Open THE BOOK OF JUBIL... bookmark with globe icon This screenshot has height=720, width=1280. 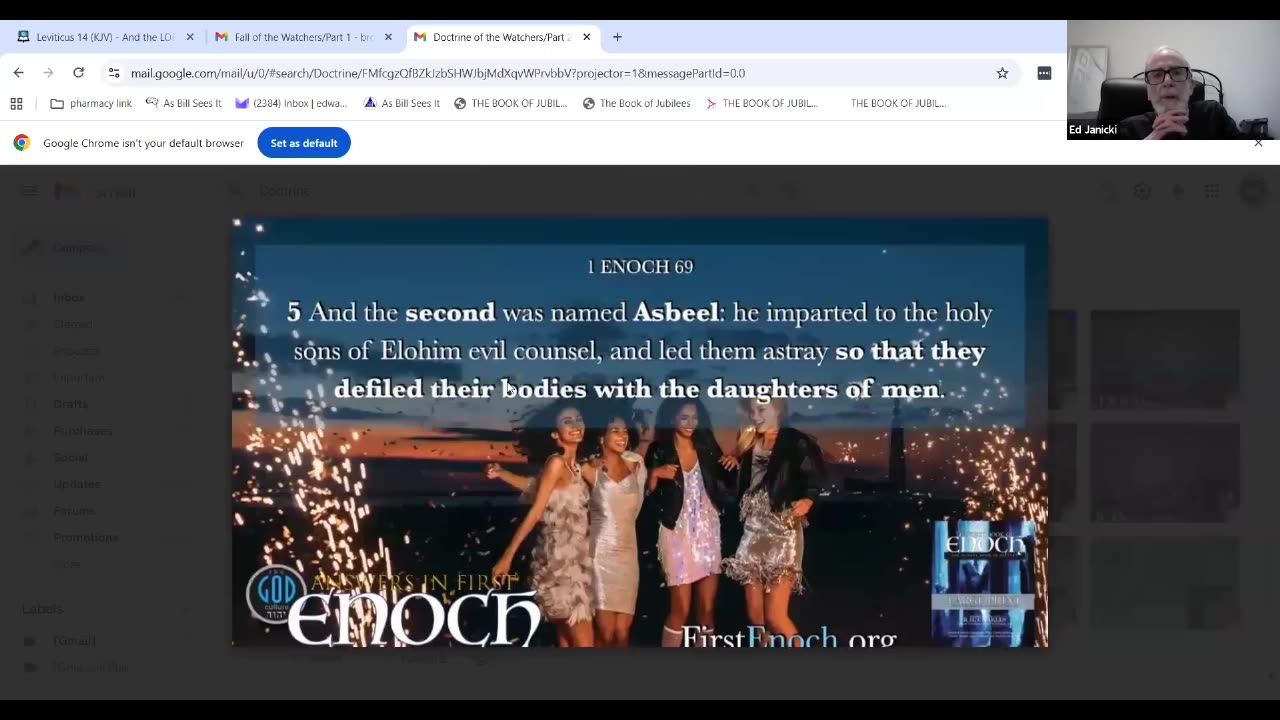click(x=510, y=103)
